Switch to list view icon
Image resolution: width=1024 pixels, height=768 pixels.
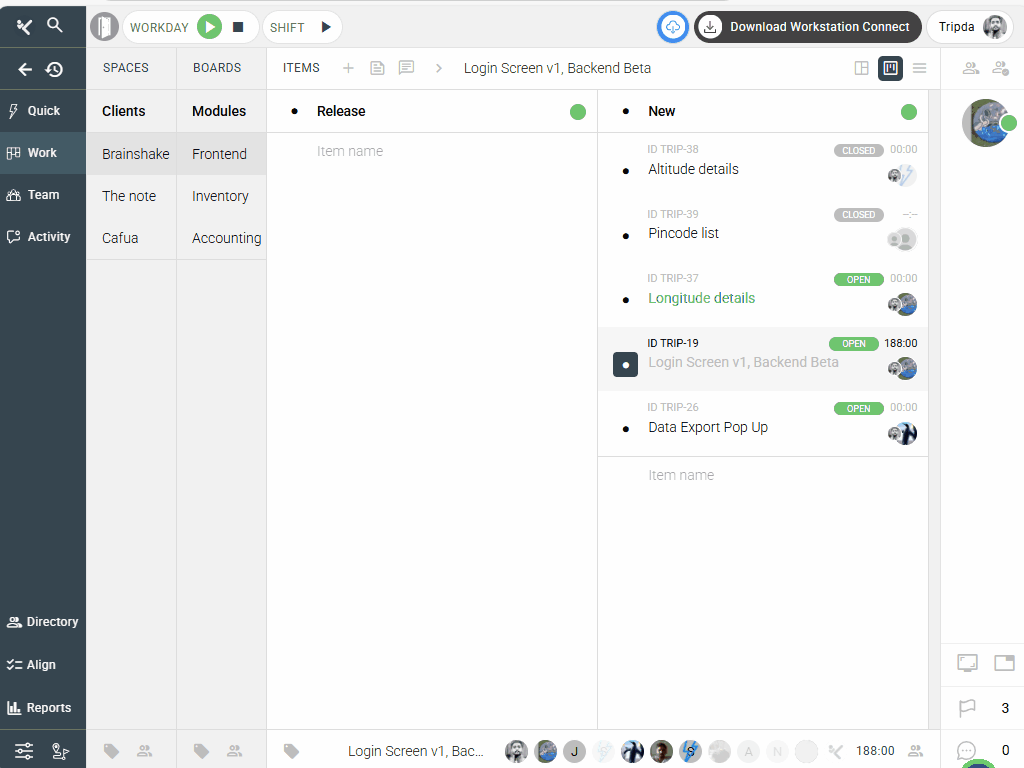(919, 68)
